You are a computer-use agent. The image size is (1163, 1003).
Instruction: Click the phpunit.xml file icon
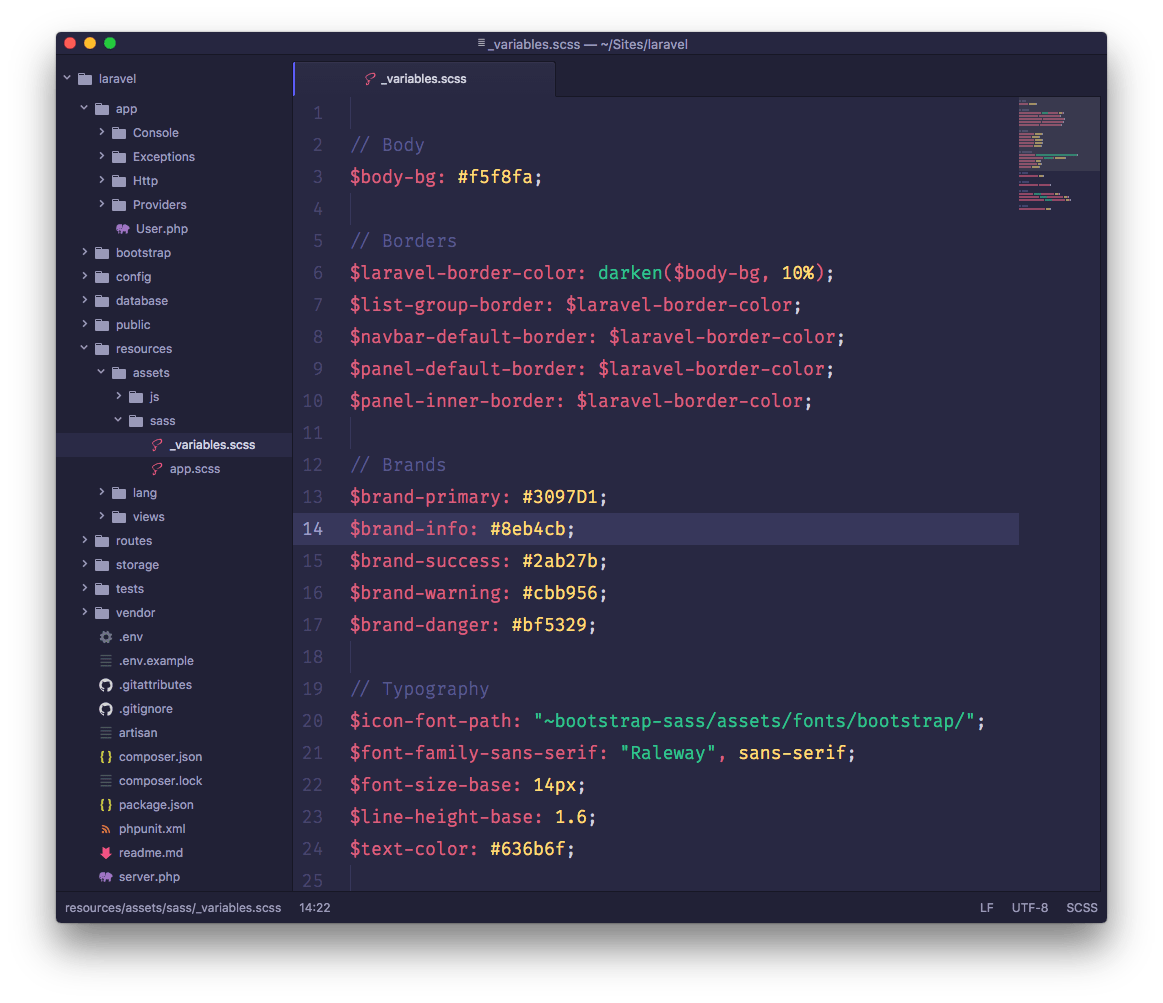click(104, 828)
